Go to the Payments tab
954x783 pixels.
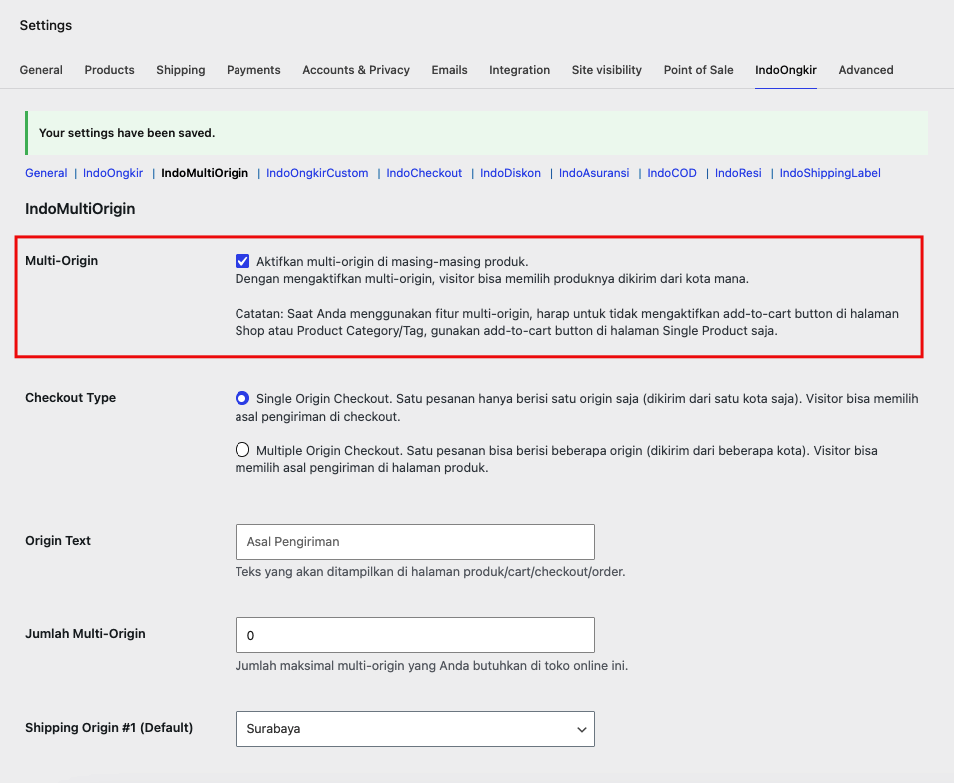254,70
